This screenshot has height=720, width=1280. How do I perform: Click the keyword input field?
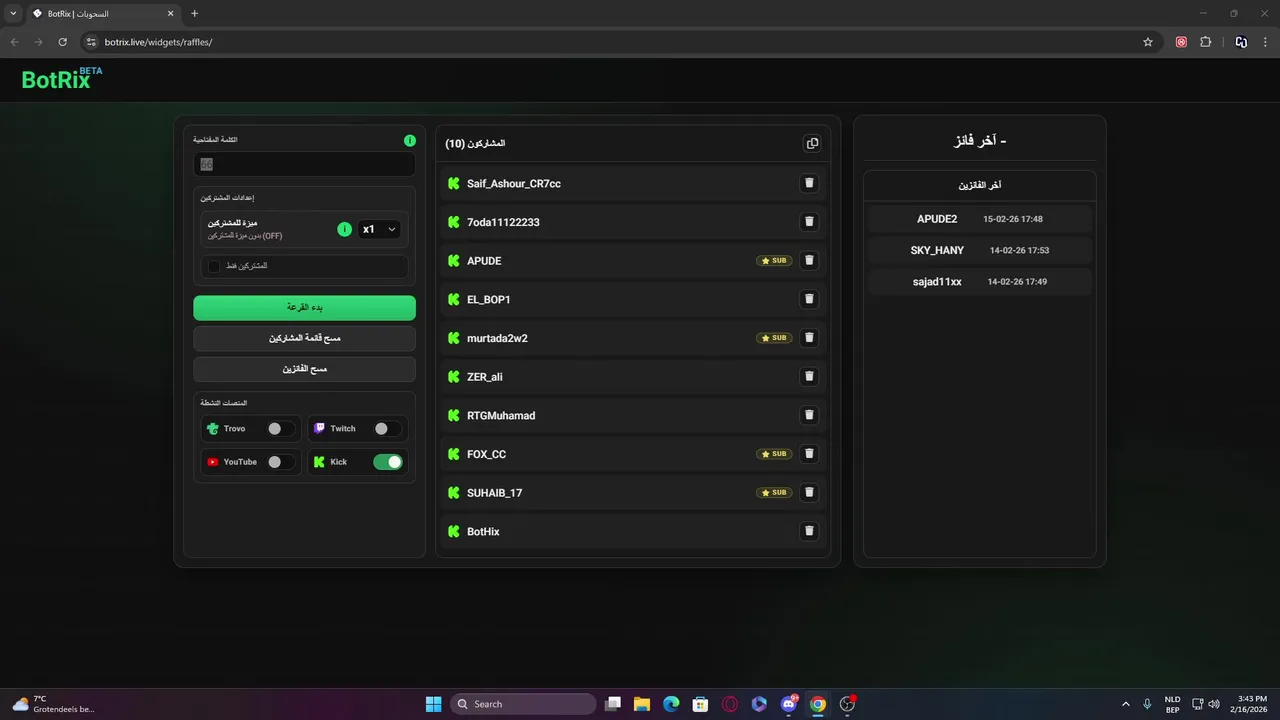coord(304,164)
